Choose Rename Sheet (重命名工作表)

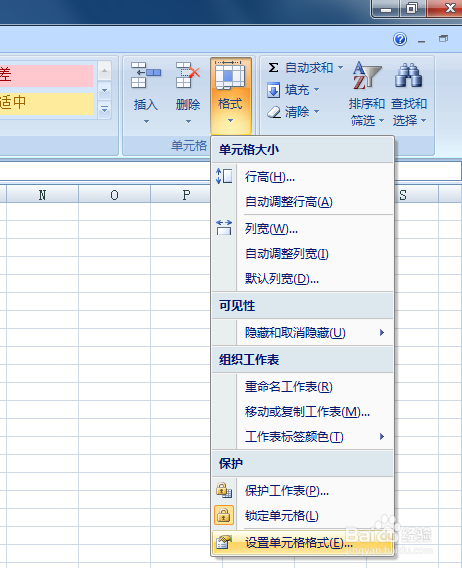click(x=303, y=387)
